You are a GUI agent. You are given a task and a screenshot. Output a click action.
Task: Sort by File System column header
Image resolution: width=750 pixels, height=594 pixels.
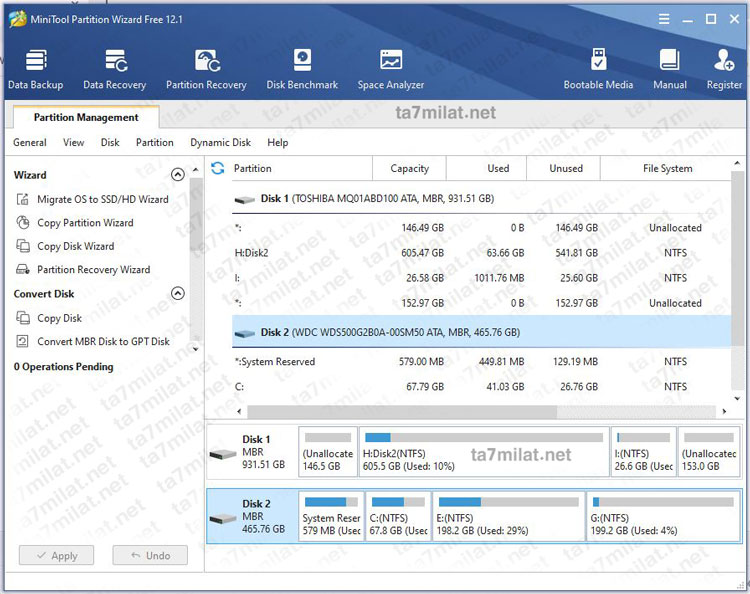coord(666,168)
